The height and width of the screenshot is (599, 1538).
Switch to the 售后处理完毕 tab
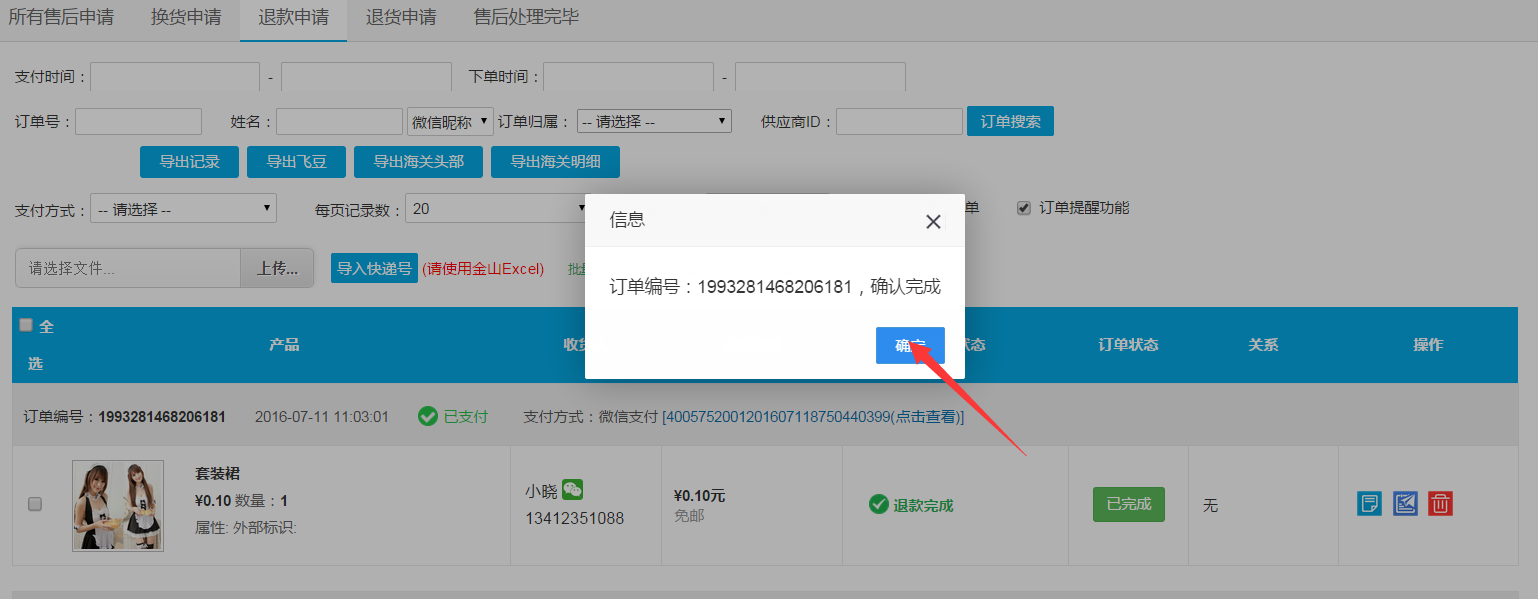pyautogui.click(x=526, y=18)
